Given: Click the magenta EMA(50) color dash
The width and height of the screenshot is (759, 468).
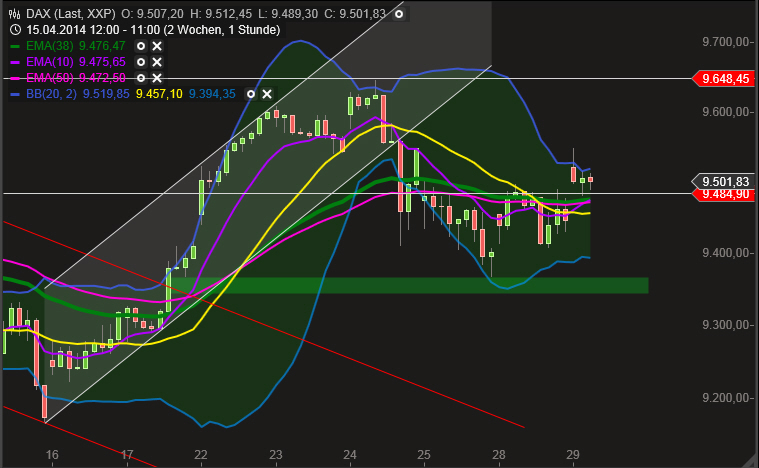Looking at the screenshot, I should pyautogui.click(x=15, y=78).
